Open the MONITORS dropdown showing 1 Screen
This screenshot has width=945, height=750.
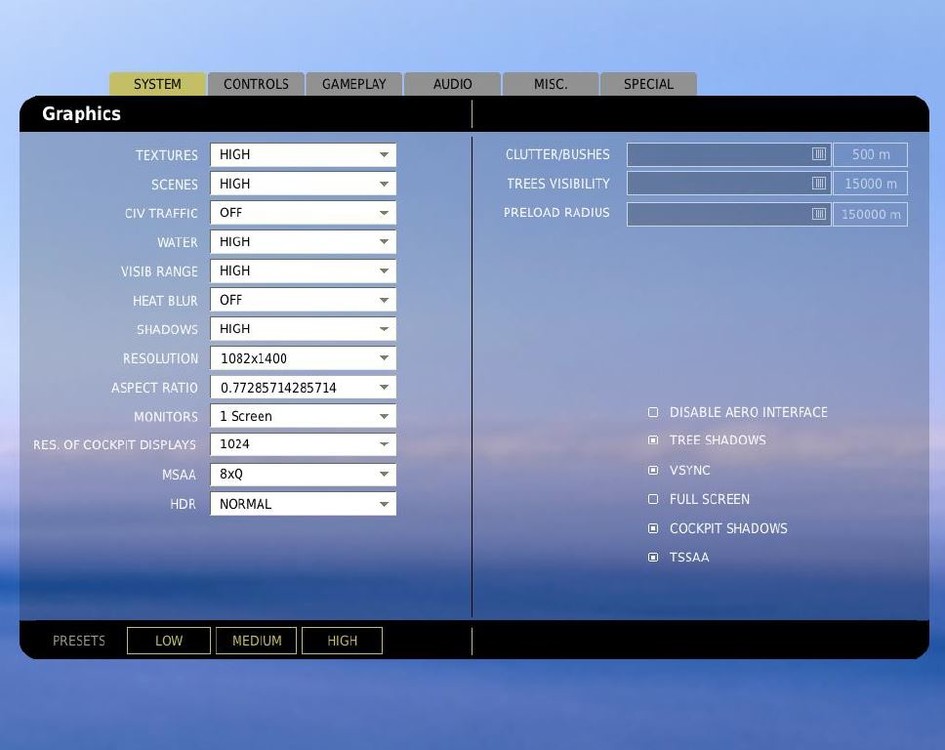(x=303, y=416)
